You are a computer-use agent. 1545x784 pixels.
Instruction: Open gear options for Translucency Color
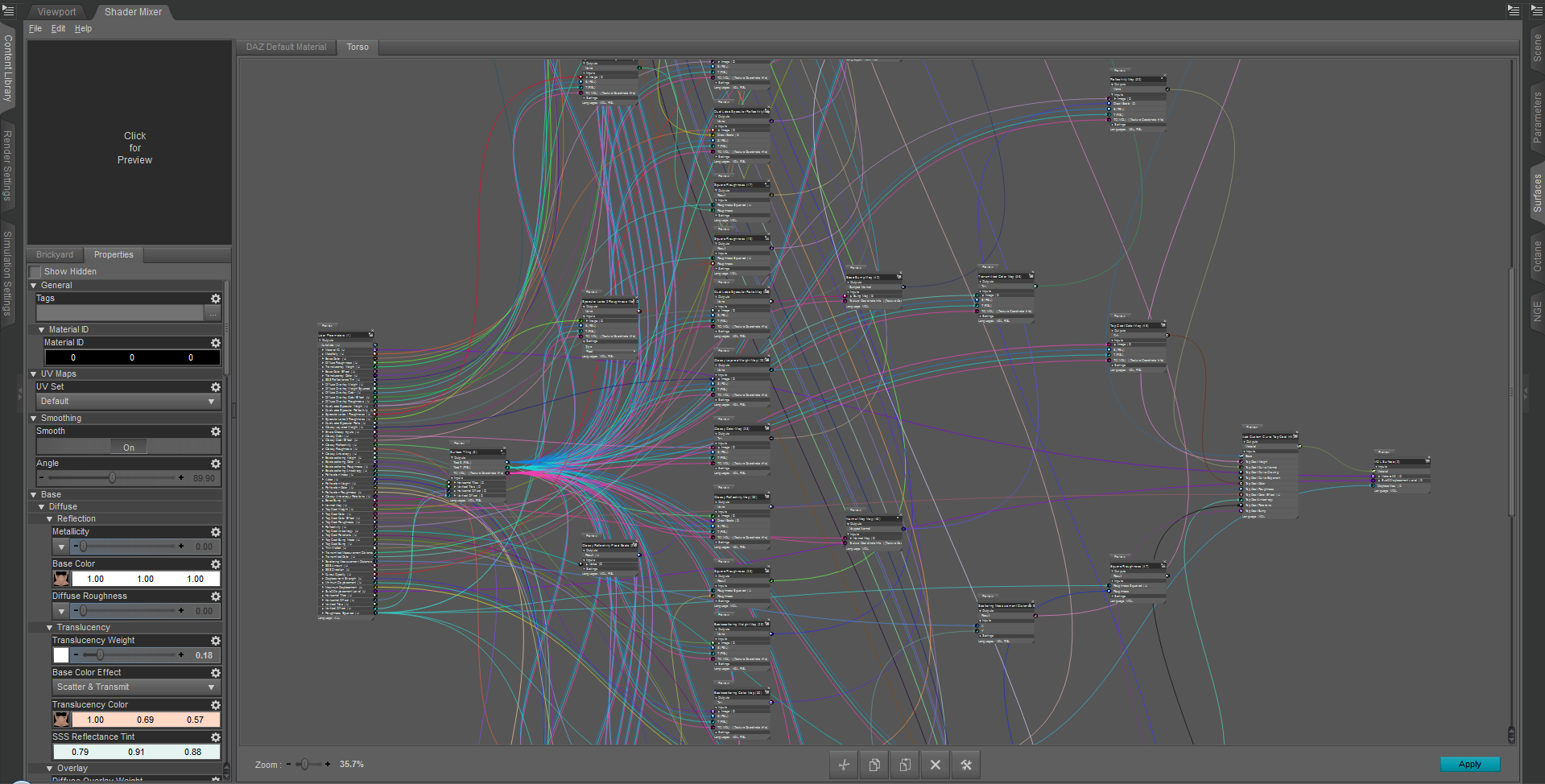coord(216,705)
